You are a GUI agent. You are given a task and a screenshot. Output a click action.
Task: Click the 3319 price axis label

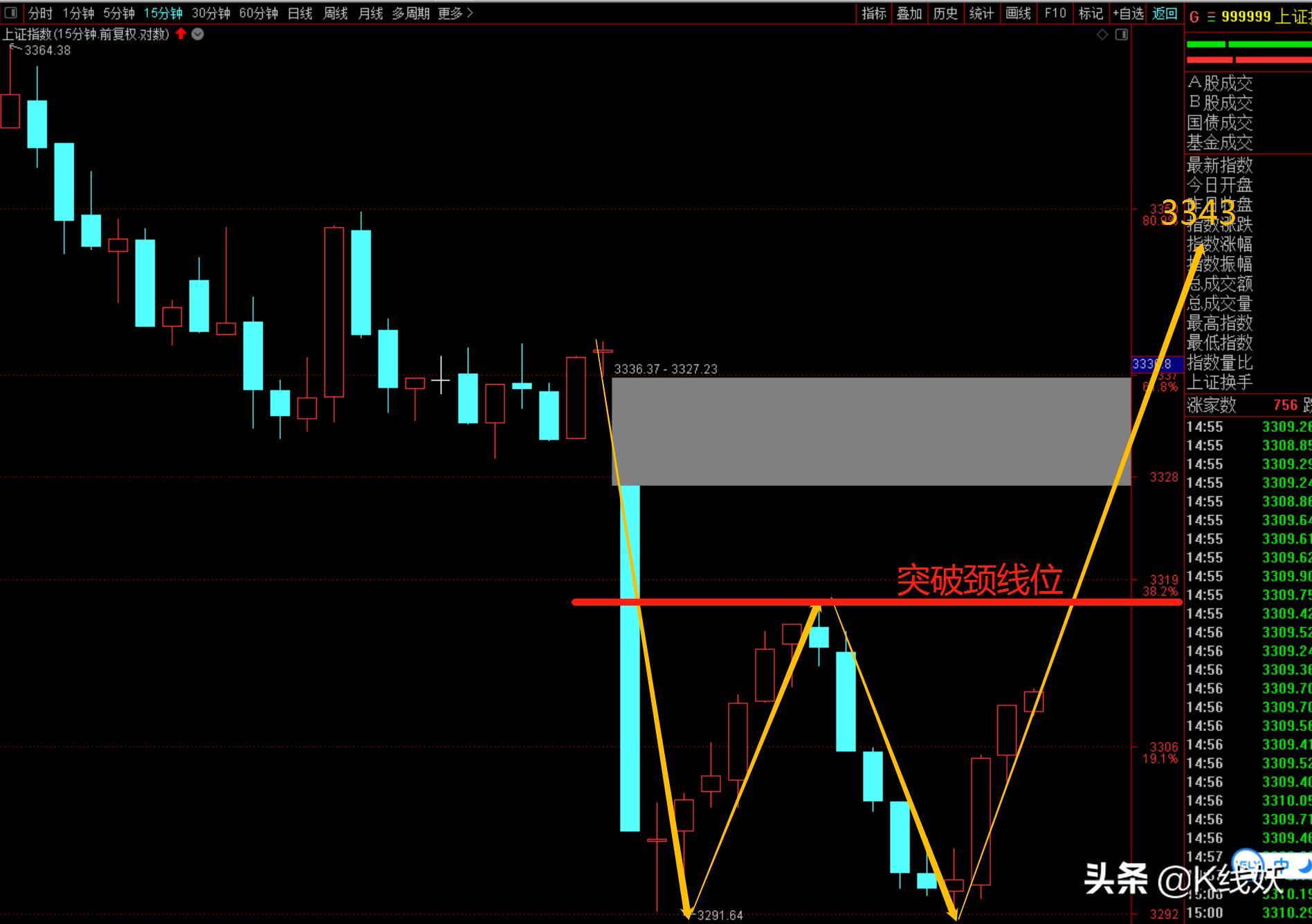point(1164,579)
